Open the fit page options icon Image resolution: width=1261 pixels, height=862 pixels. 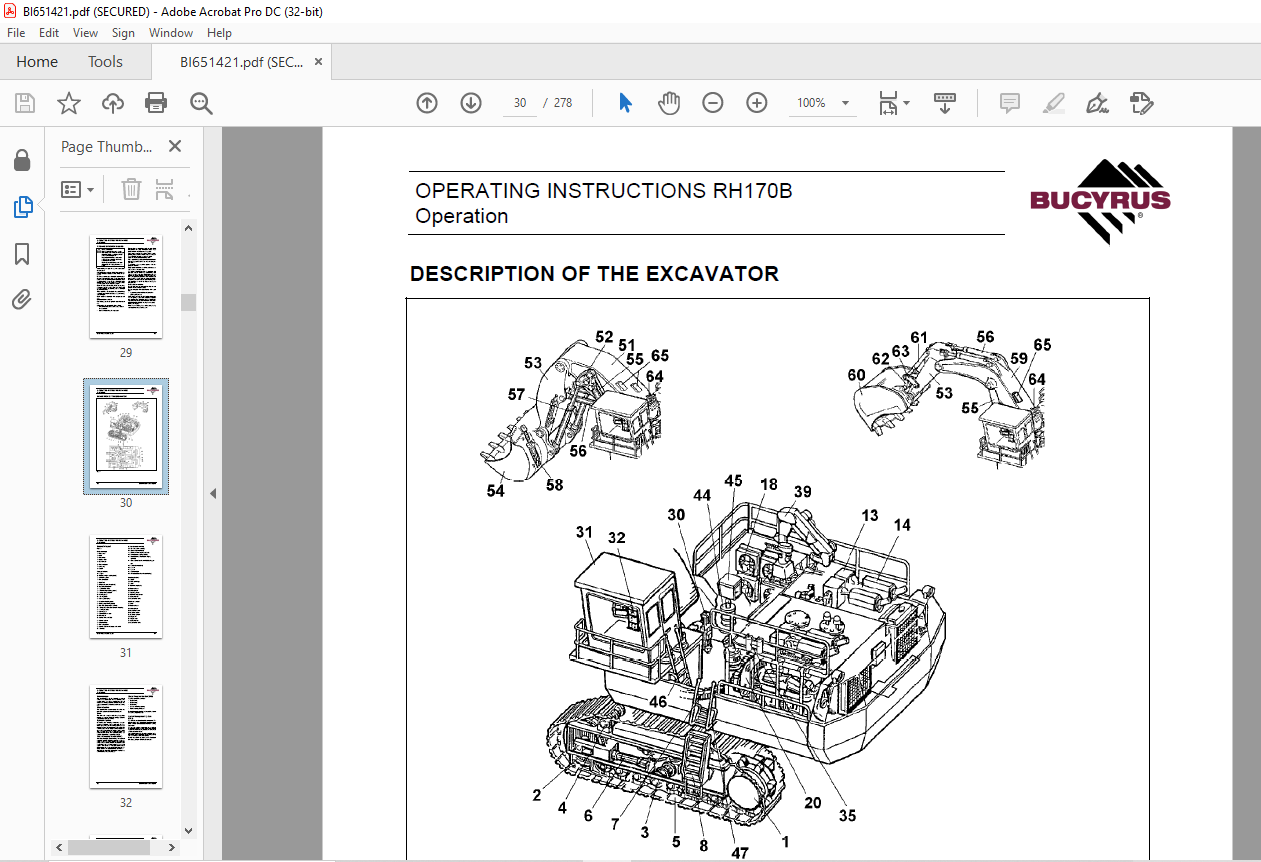(893, 103)
